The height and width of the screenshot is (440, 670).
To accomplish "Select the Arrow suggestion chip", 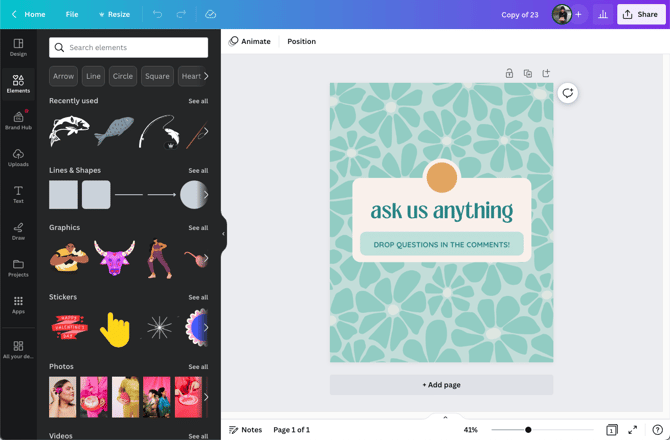I will tap(63, 76).
